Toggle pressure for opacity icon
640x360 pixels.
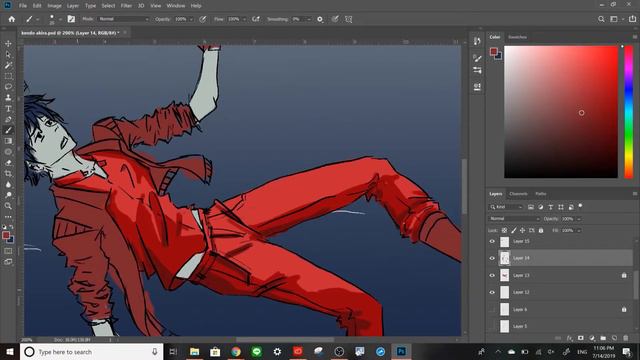(x=203, y=19)
